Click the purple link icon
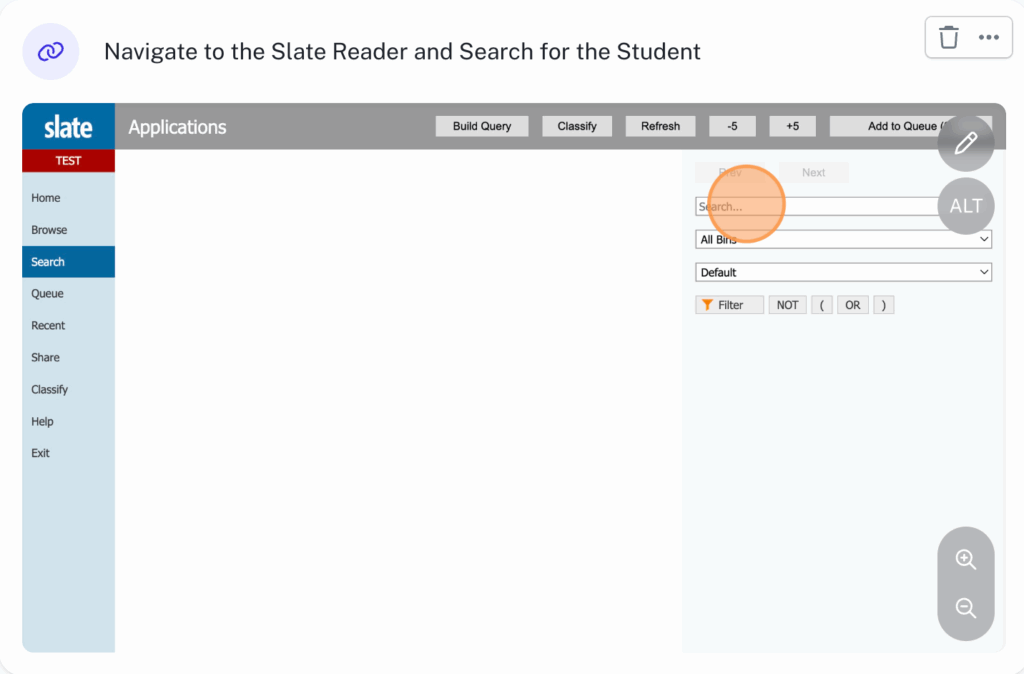The image size is (1024, 674). (x=51, y=52)
